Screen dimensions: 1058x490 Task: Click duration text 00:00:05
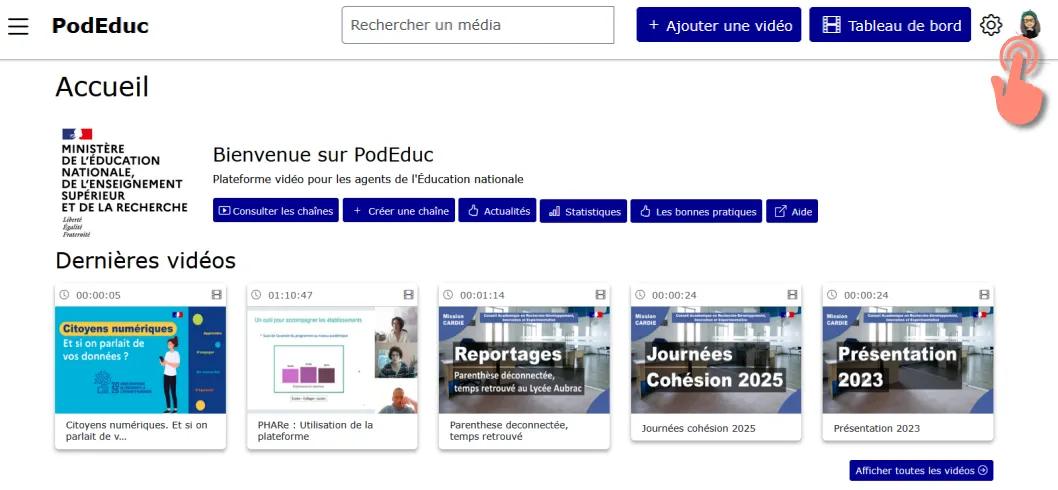(99, 295)
